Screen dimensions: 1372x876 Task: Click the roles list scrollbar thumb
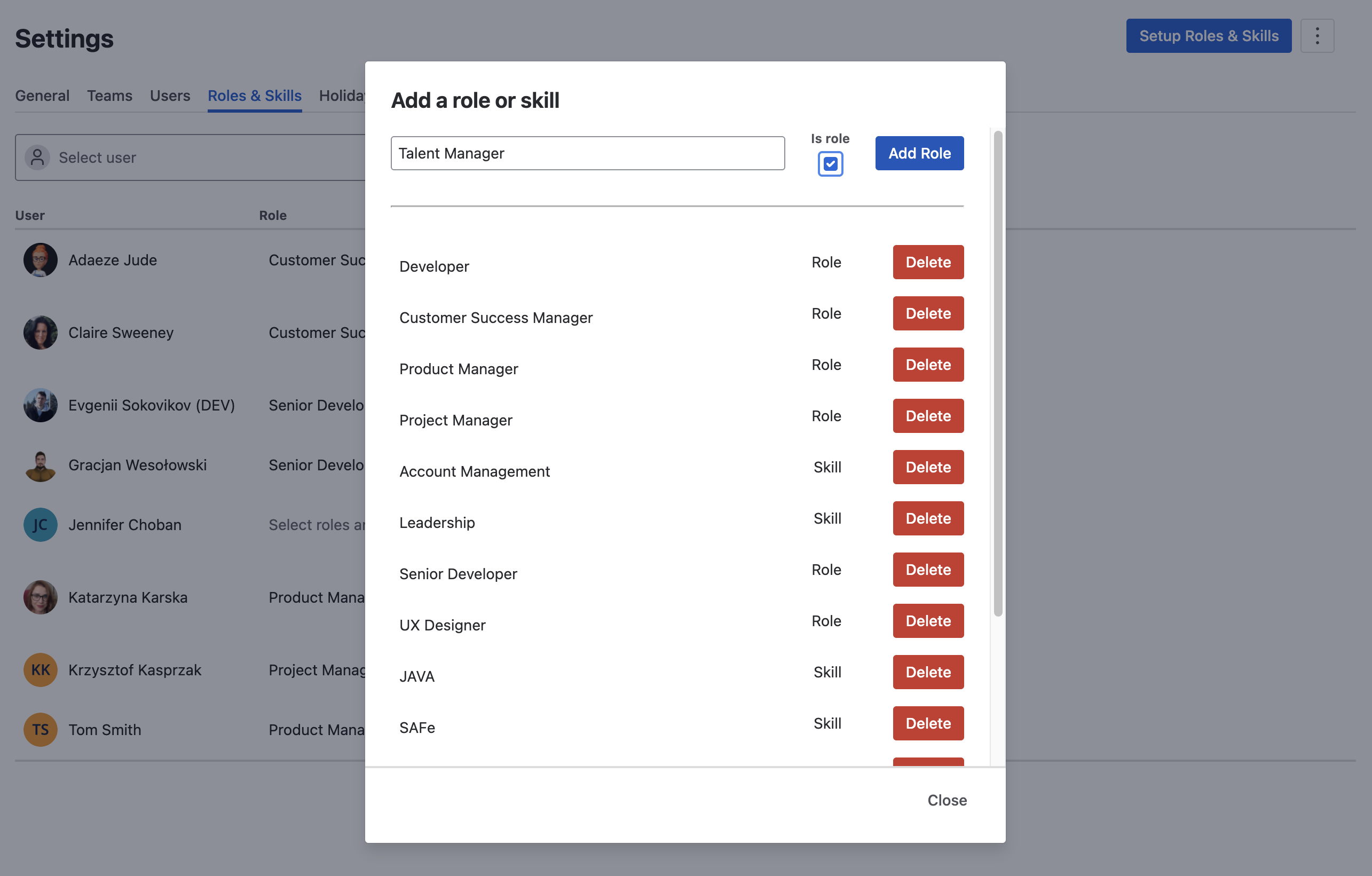[x=998, y=373]
